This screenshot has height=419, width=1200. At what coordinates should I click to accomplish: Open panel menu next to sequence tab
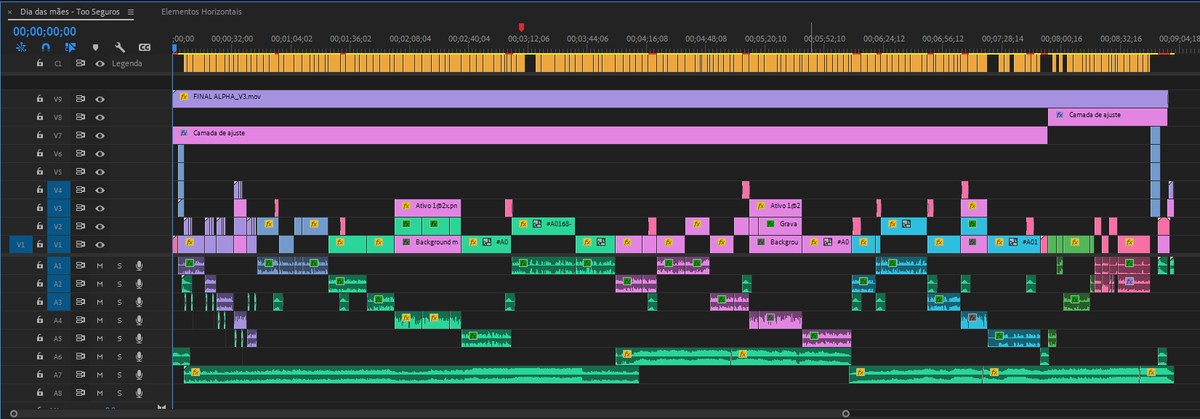[x=131, y=12]
